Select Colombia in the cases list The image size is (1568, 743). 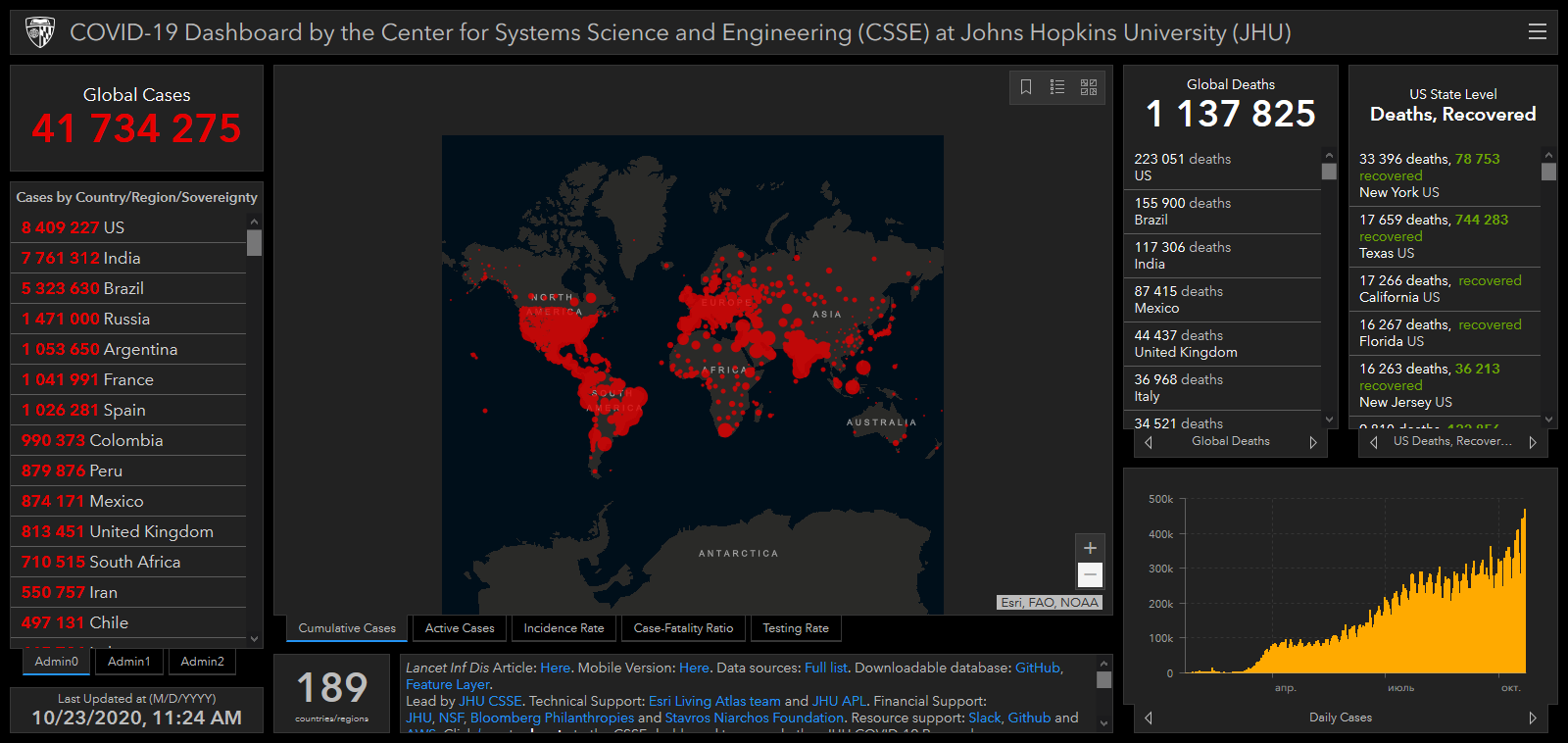129,440
